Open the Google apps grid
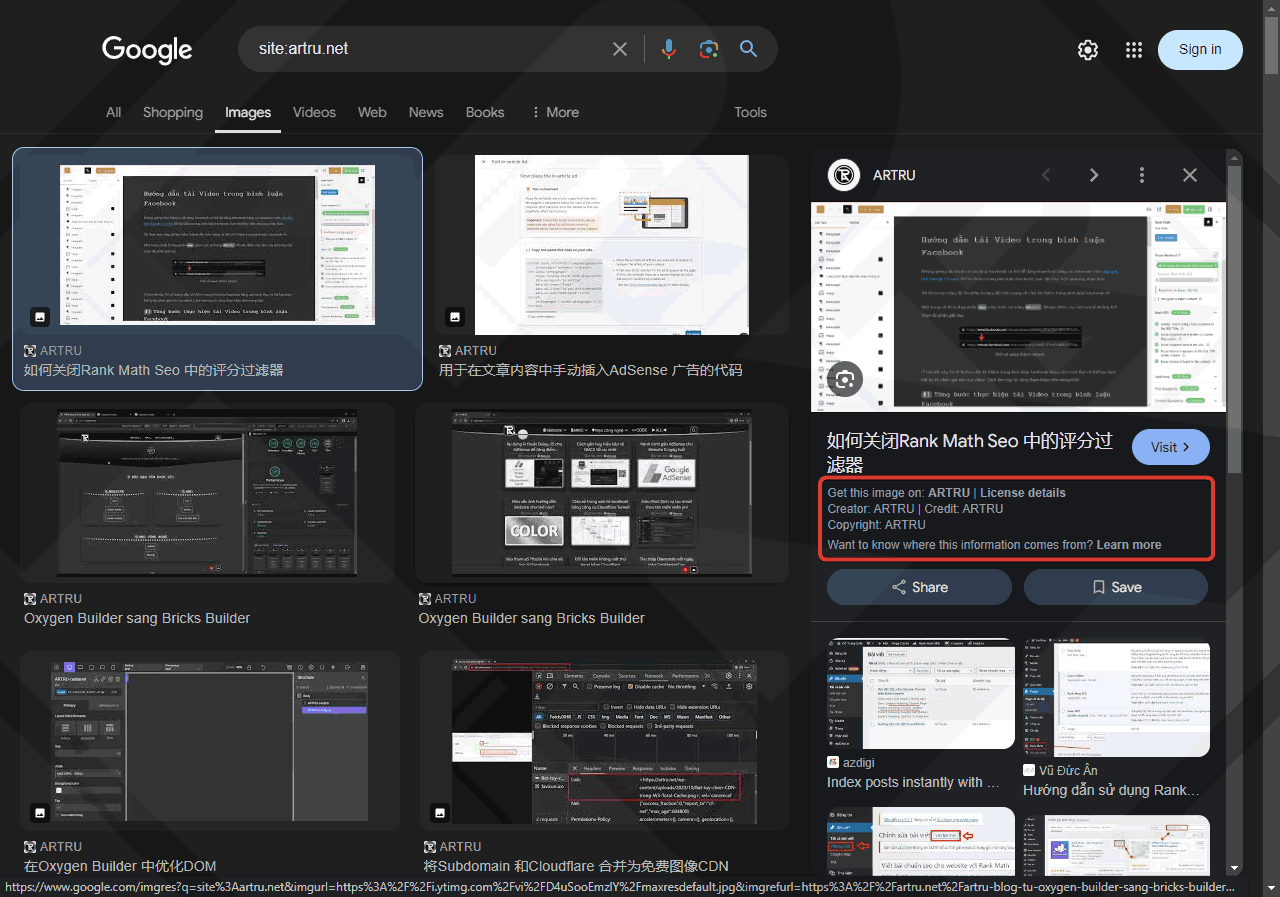Image resolution: width=1280 pixels, height=897 pixels. [1134, 50]
